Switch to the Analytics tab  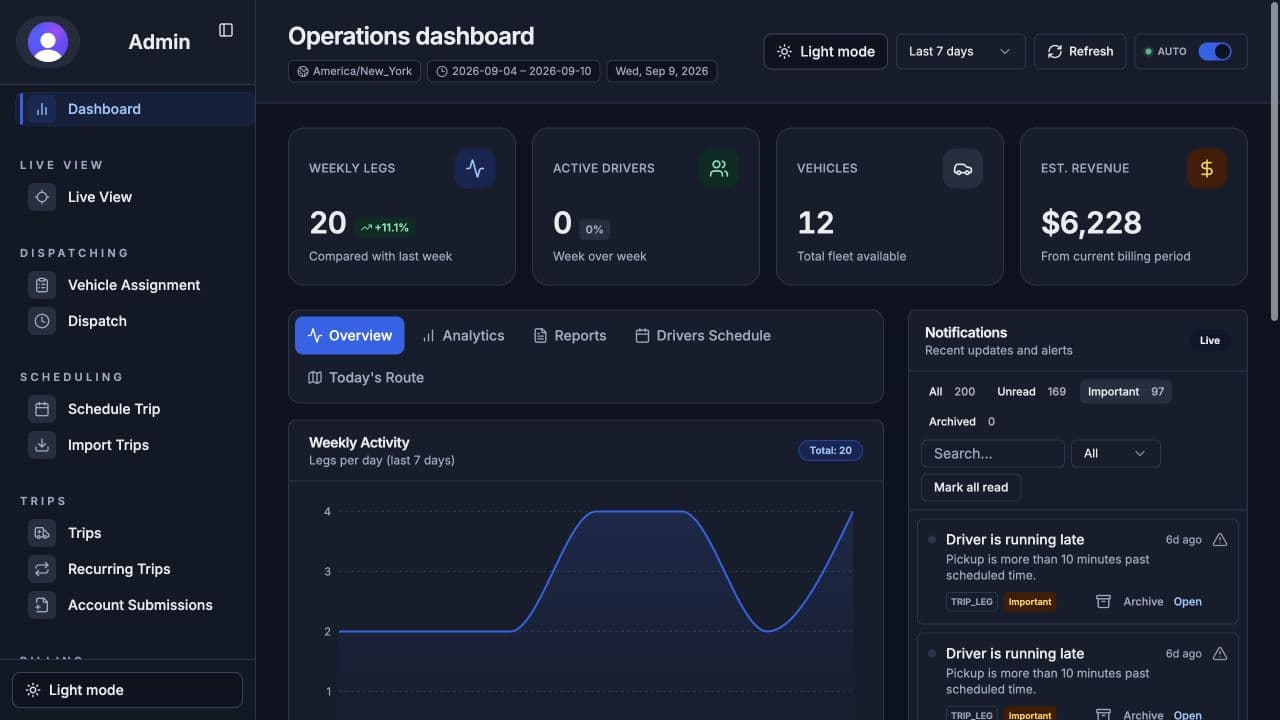coord(463,336)
